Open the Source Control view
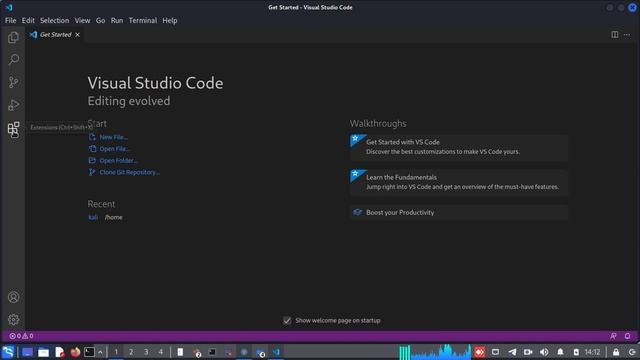 click(13, 82)
